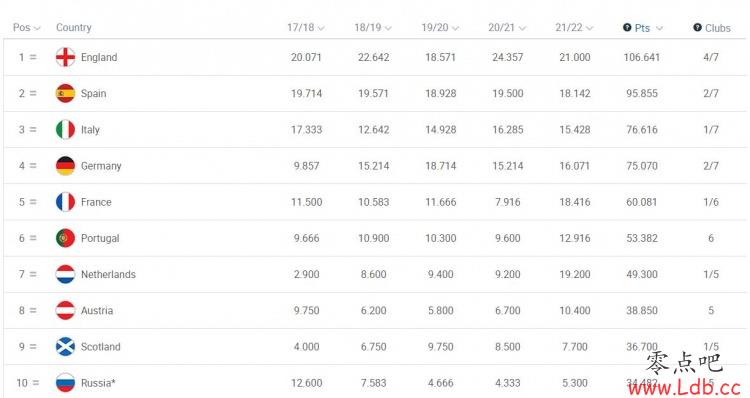Click the Netherlands flag icon
This screenshot has height=398, width=750.
[x=65, y=274]
